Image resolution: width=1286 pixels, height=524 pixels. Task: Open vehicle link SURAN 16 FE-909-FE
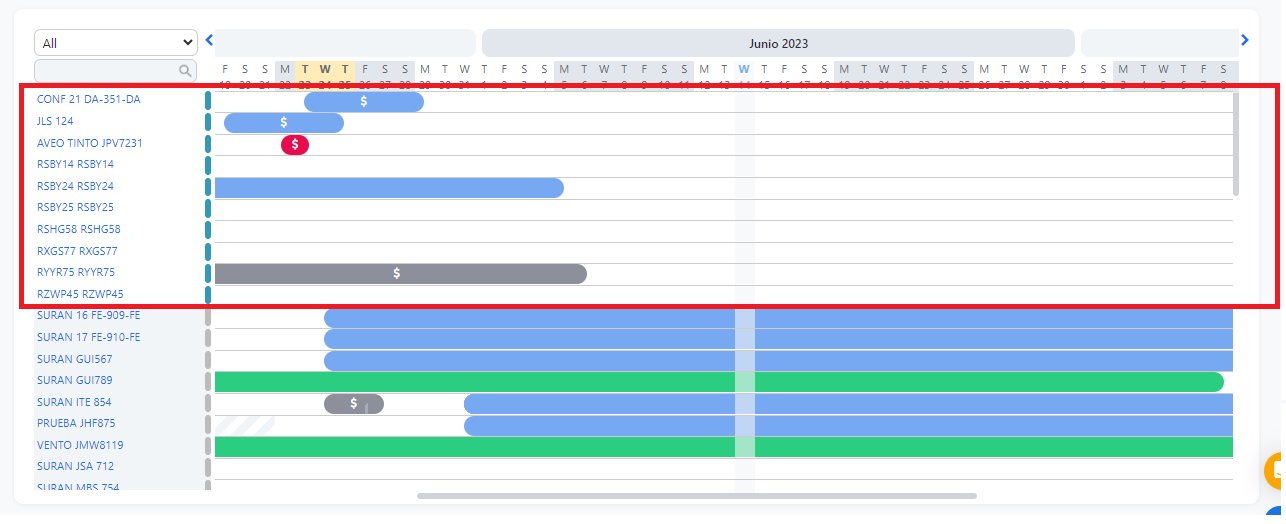coord(89,315)
